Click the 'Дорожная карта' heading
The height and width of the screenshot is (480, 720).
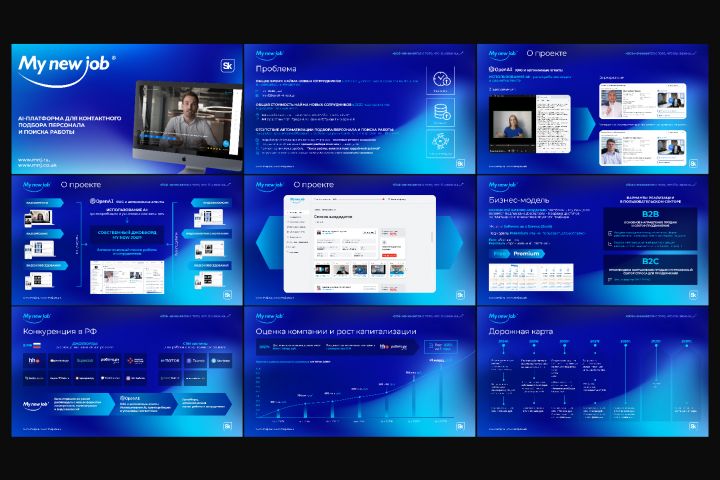coord(521,331)
